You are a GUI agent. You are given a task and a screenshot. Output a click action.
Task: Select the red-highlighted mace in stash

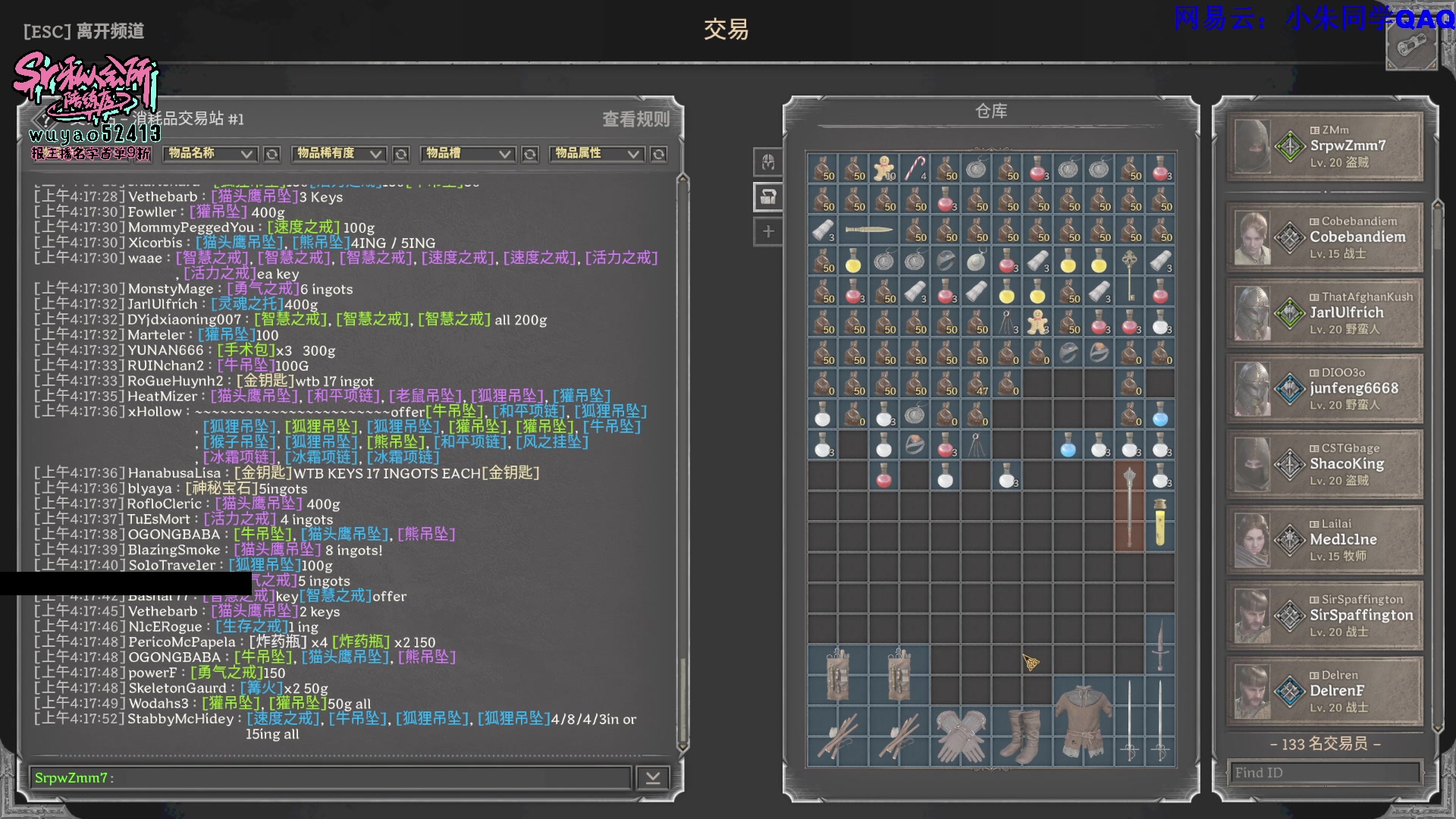1129,506
